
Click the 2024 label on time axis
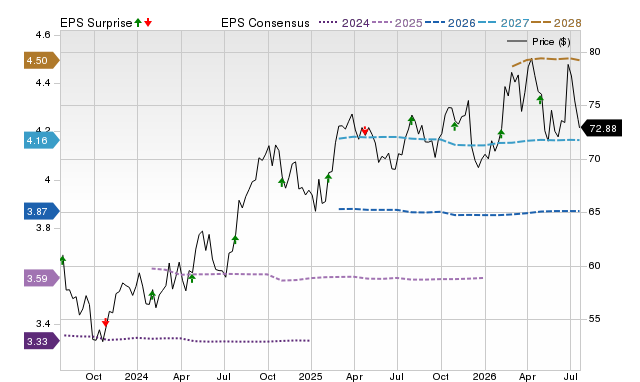pyautogui.click(x=136, y=376)
